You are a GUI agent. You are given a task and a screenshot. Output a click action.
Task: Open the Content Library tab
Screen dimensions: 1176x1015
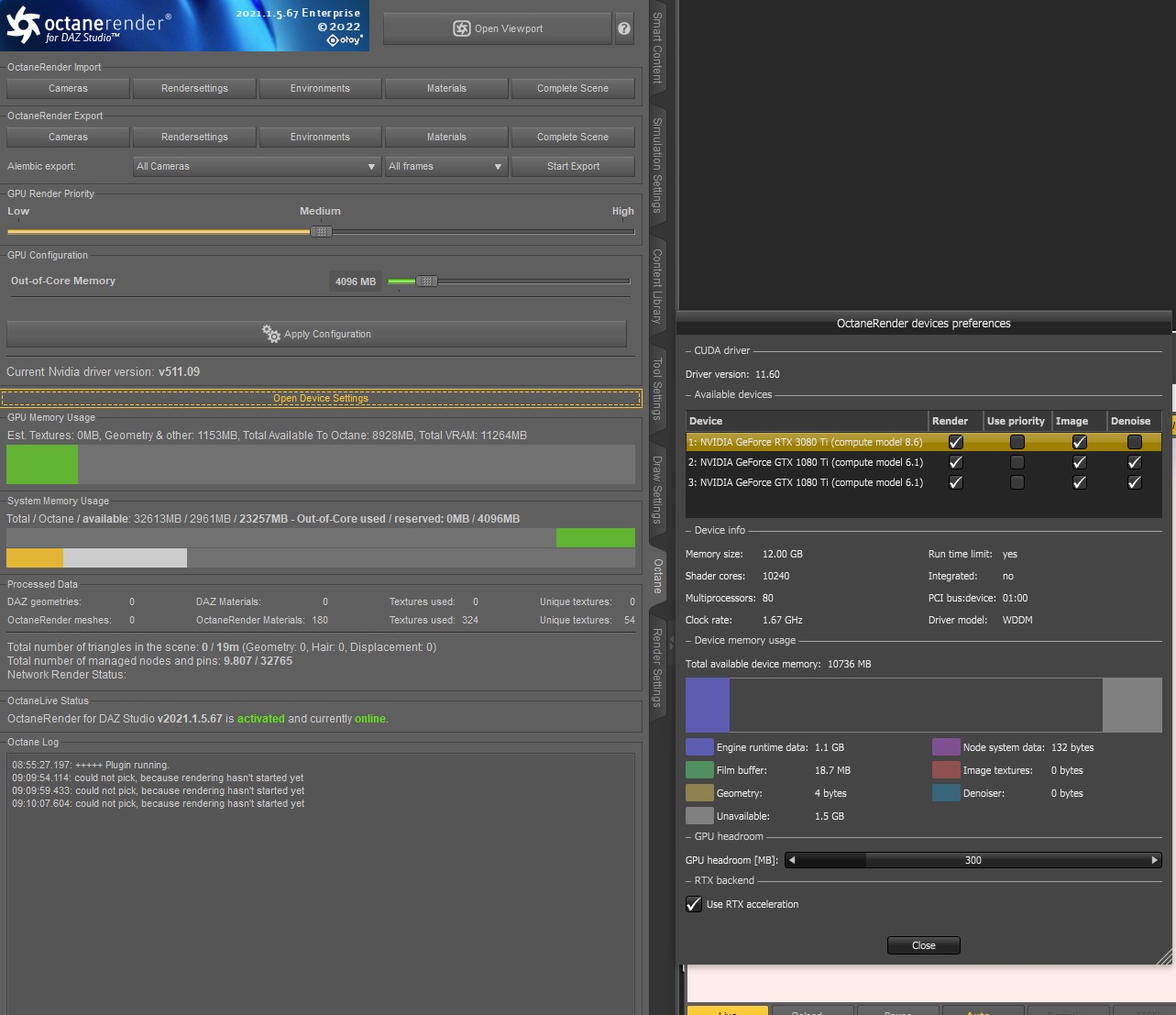tap(657, 286)
